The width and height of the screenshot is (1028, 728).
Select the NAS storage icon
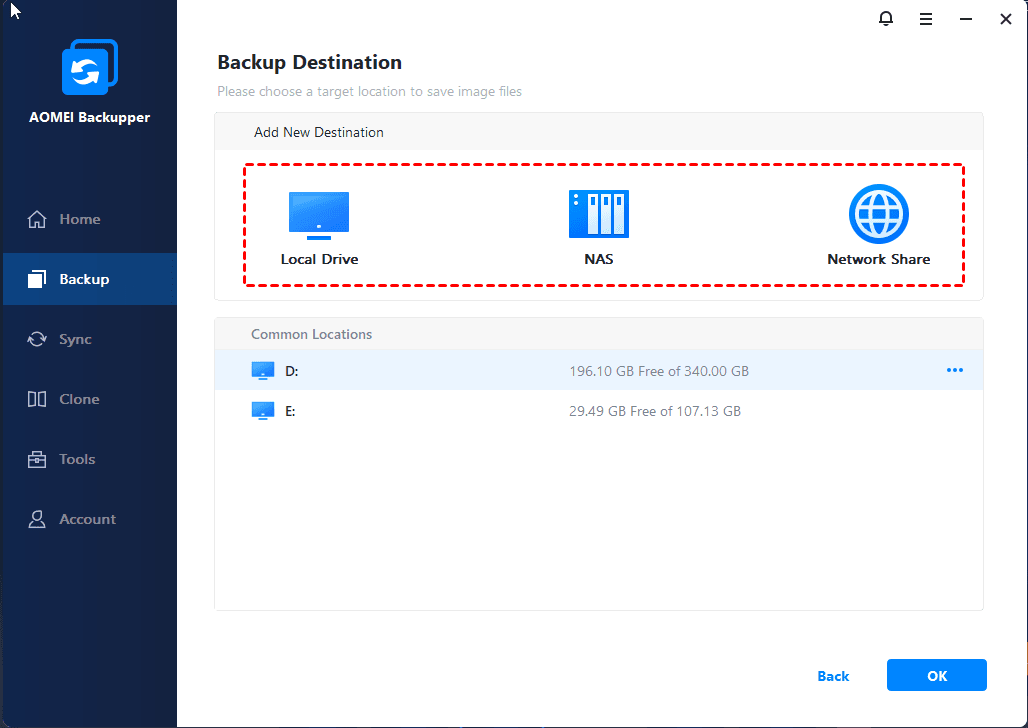click(x=598, y=214)
